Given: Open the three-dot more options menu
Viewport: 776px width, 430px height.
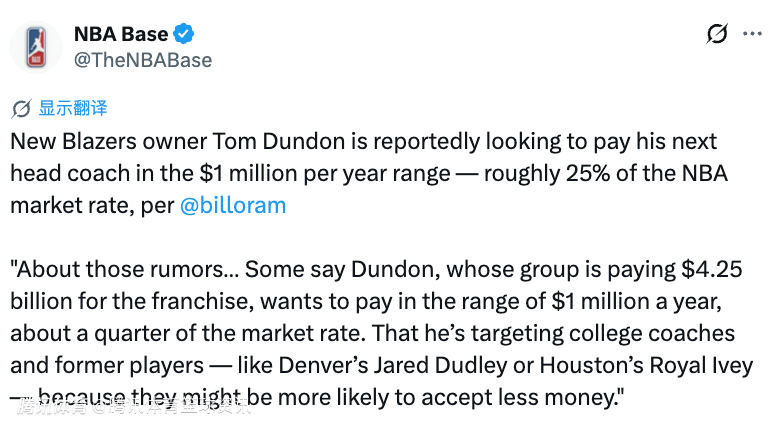Looking at the screenshot, I should pos(752,34).
